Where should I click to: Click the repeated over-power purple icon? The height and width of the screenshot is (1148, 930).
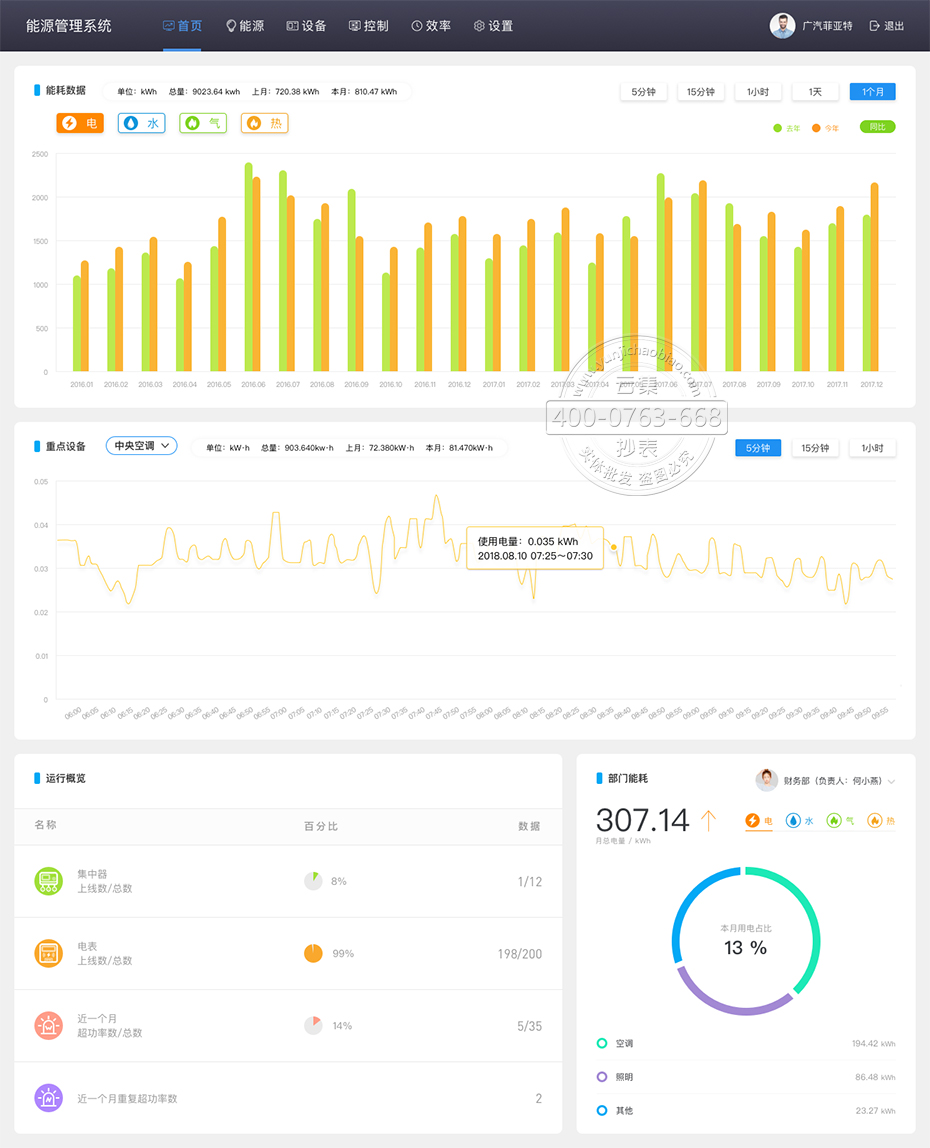pos(48,1098)
